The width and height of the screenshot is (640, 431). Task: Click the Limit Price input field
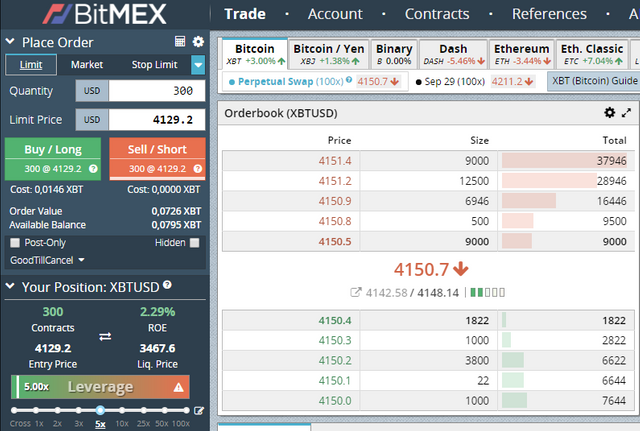[157, 120]
